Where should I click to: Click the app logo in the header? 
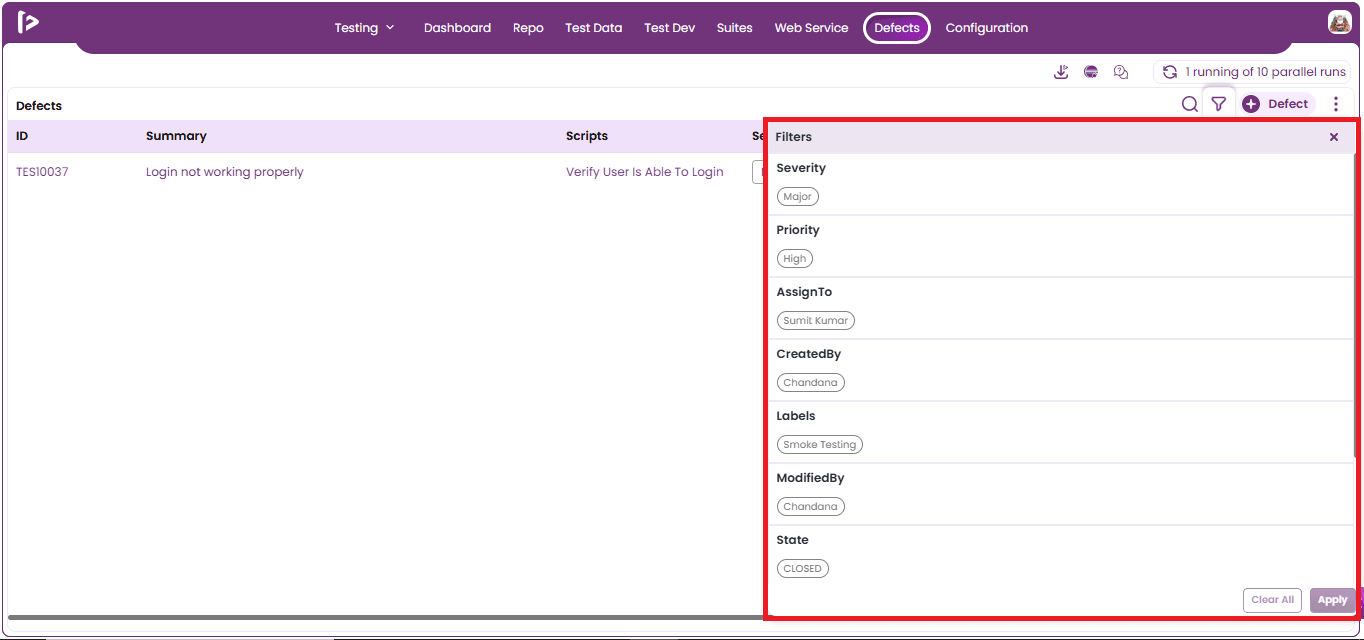(28, 22)
